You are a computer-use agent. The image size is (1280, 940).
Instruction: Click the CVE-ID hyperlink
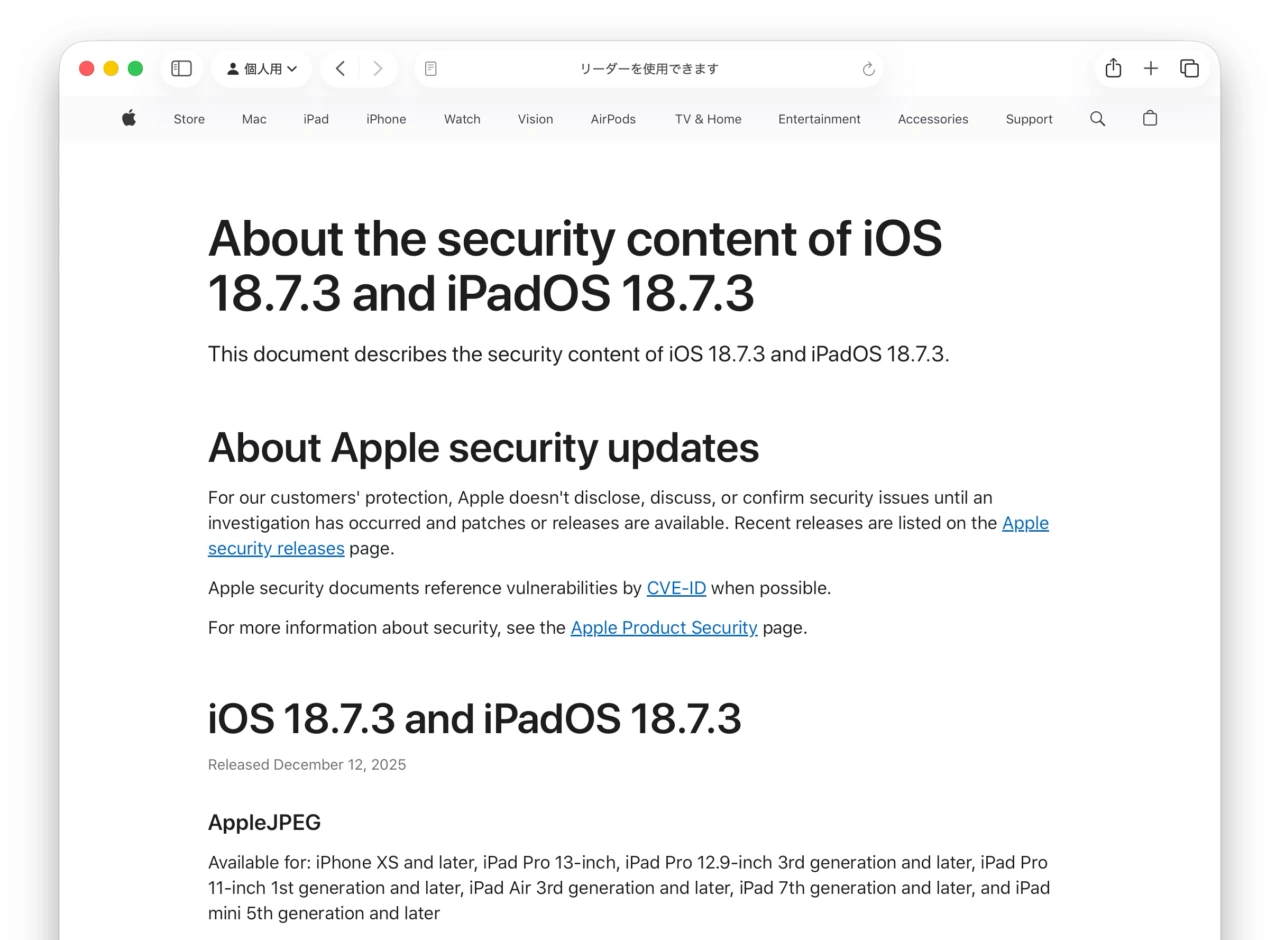click(x=676, y=588)
